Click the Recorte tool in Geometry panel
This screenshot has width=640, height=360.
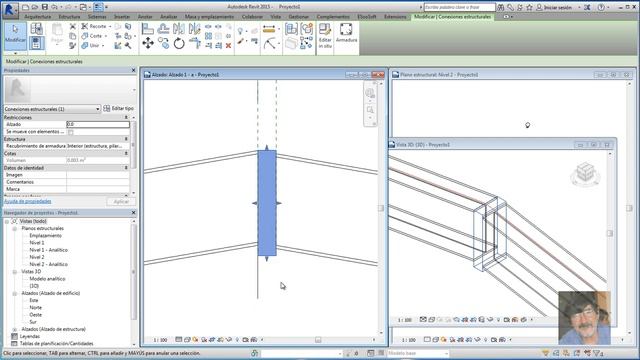click(x=95, y=26)
